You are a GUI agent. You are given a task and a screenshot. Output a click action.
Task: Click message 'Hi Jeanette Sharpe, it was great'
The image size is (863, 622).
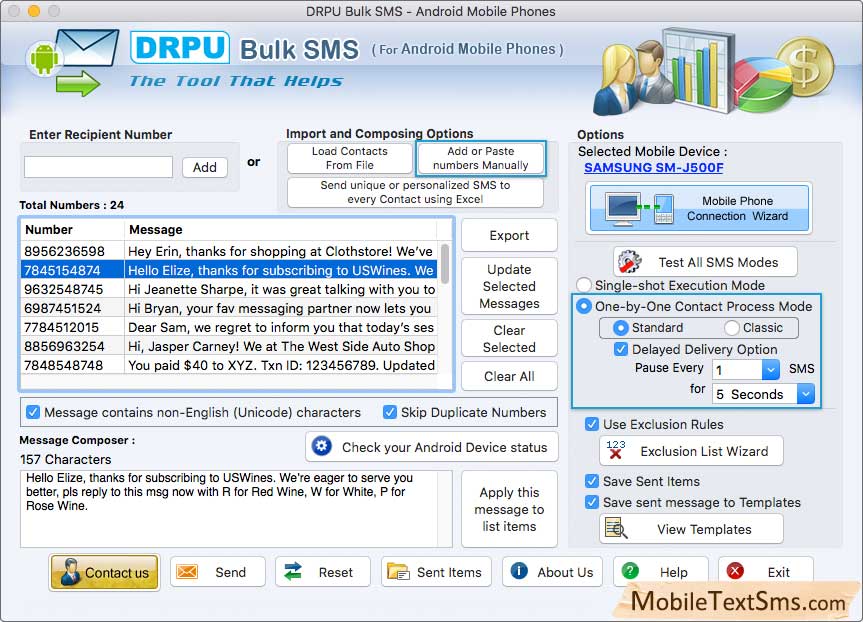[x=281, y=289]
